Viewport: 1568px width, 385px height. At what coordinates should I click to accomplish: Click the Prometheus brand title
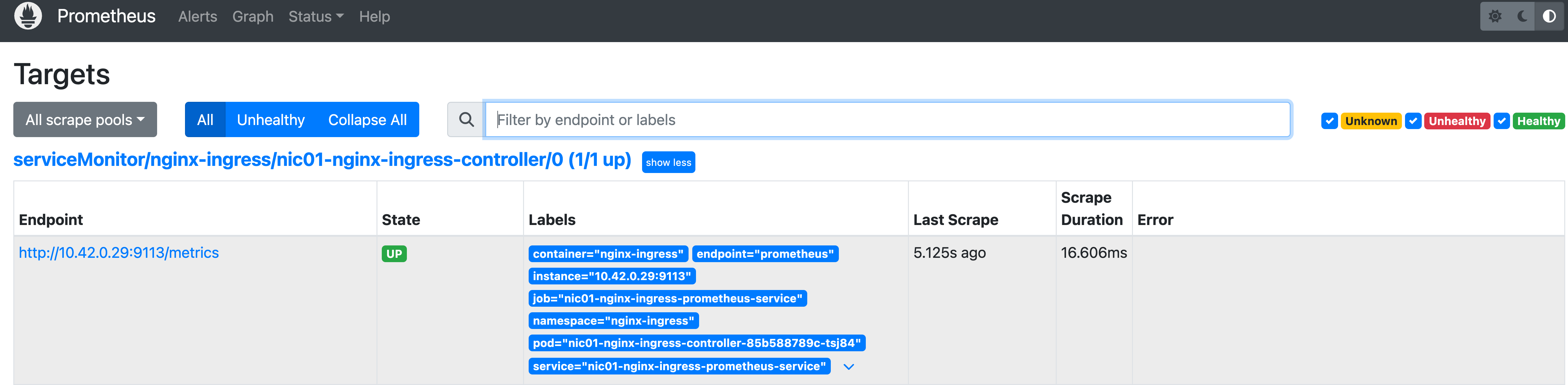coord(107,16)
